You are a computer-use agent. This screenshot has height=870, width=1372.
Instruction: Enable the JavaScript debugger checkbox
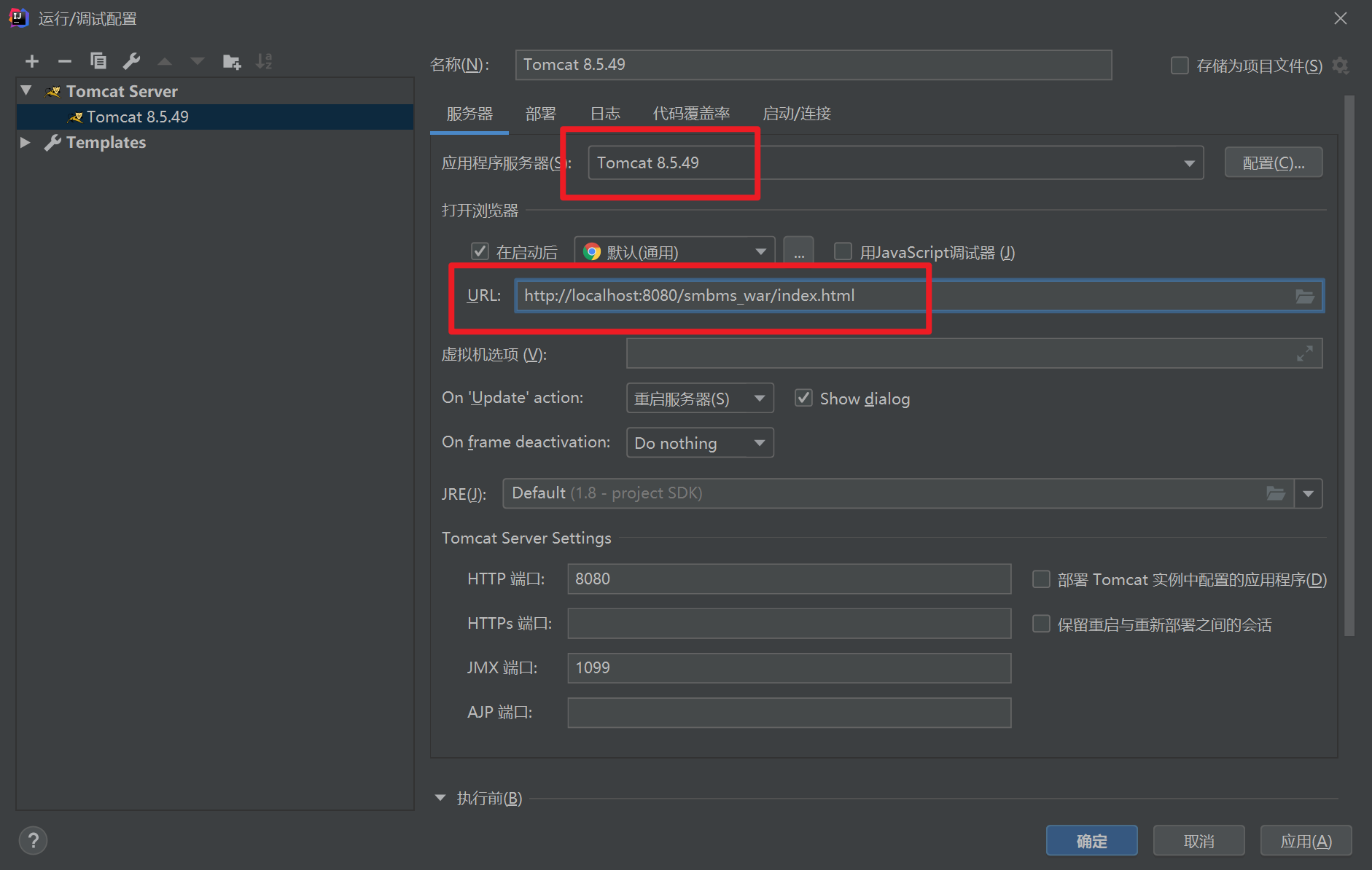click(x=843, y=251)
